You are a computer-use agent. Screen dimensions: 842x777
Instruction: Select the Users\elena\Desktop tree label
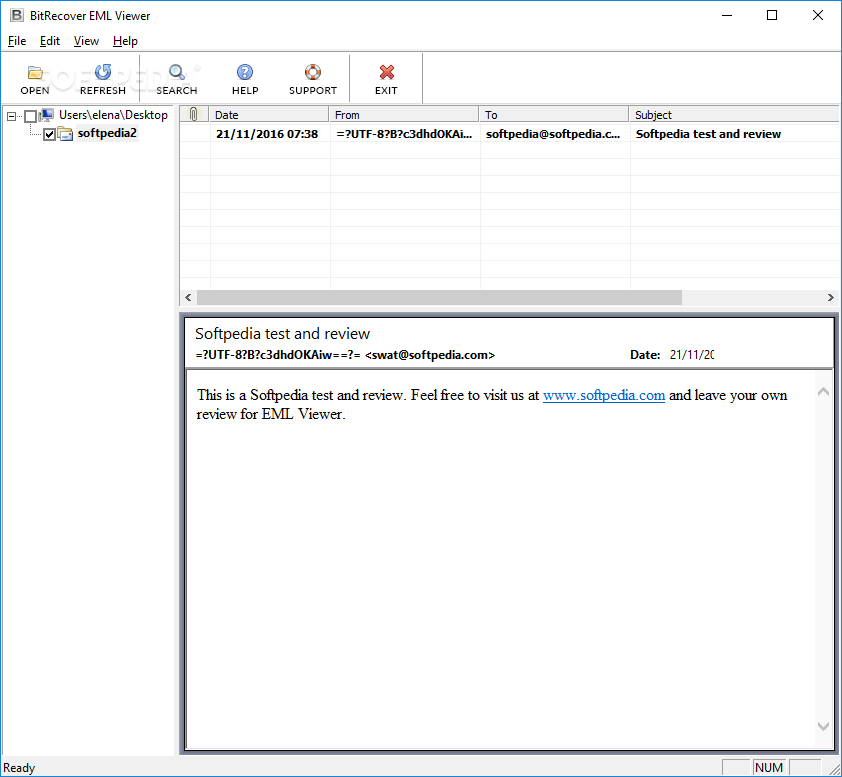[113, 115]
